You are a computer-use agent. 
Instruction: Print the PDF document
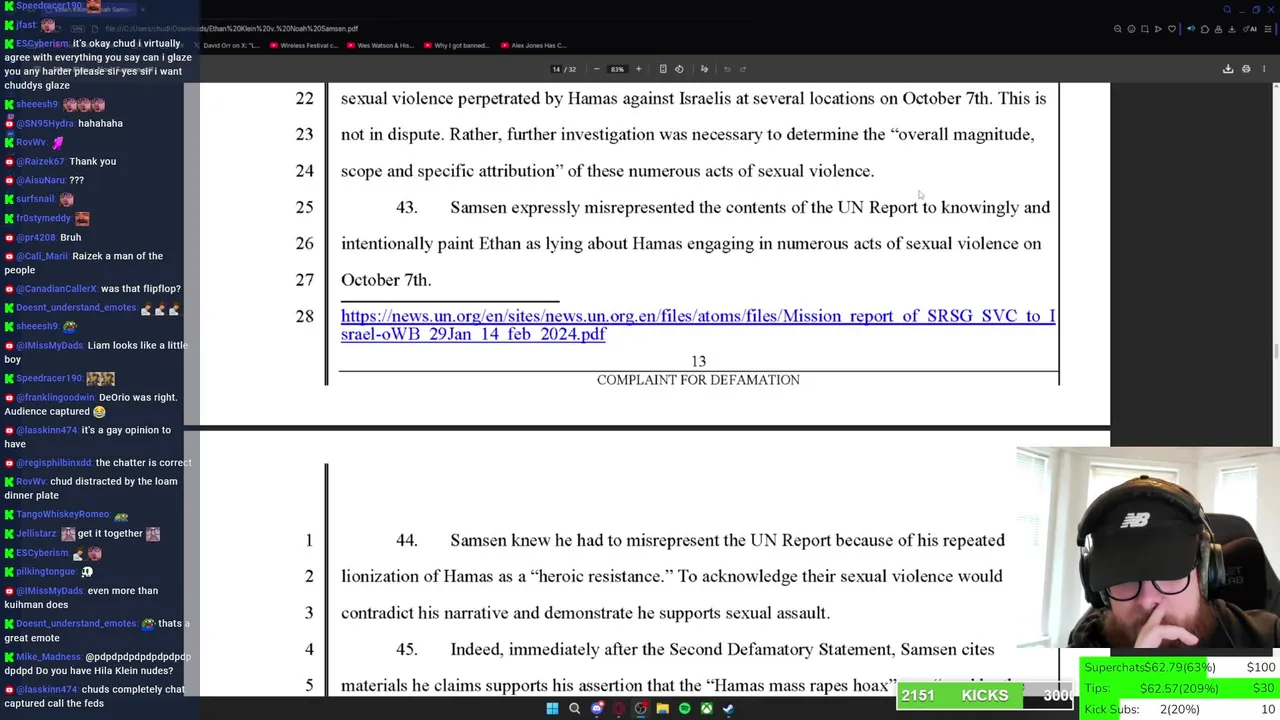coord(1246,69)
